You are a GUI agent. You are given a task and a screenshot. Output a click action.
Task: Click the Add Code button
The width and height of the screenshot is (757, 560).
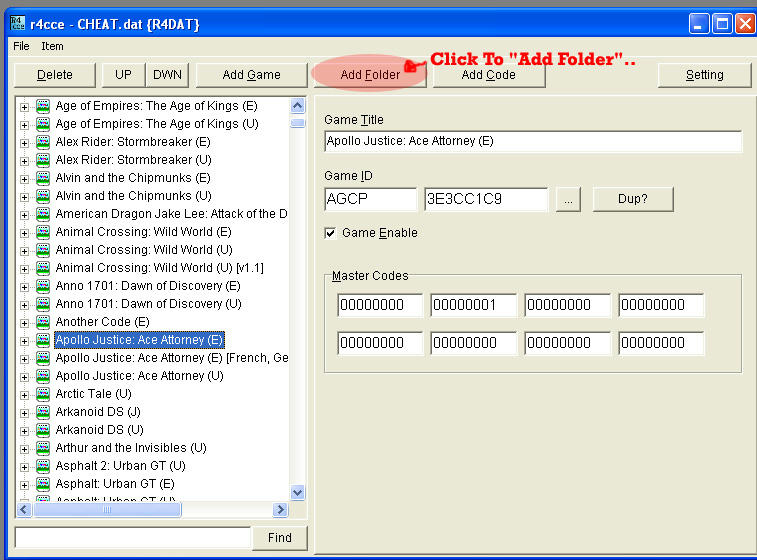[489, 75]
